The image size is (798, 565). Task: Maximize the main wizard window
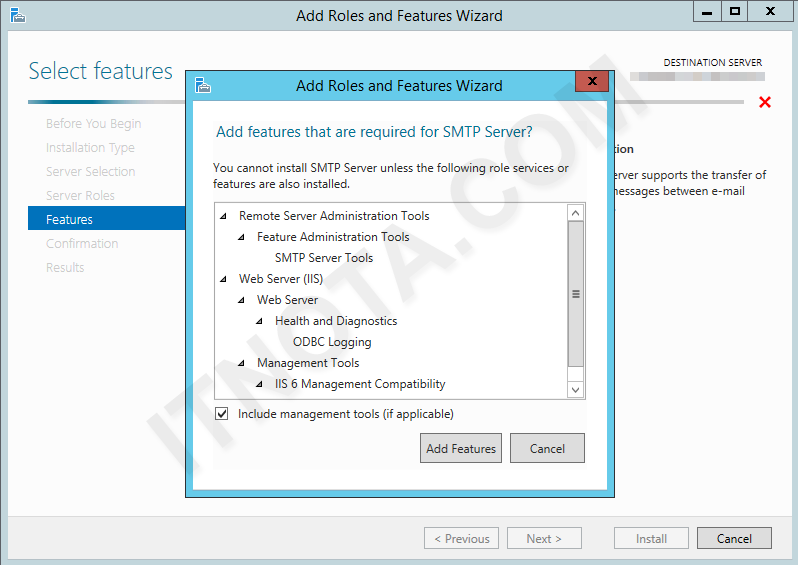pyautogui.click(x=734, y=11)
